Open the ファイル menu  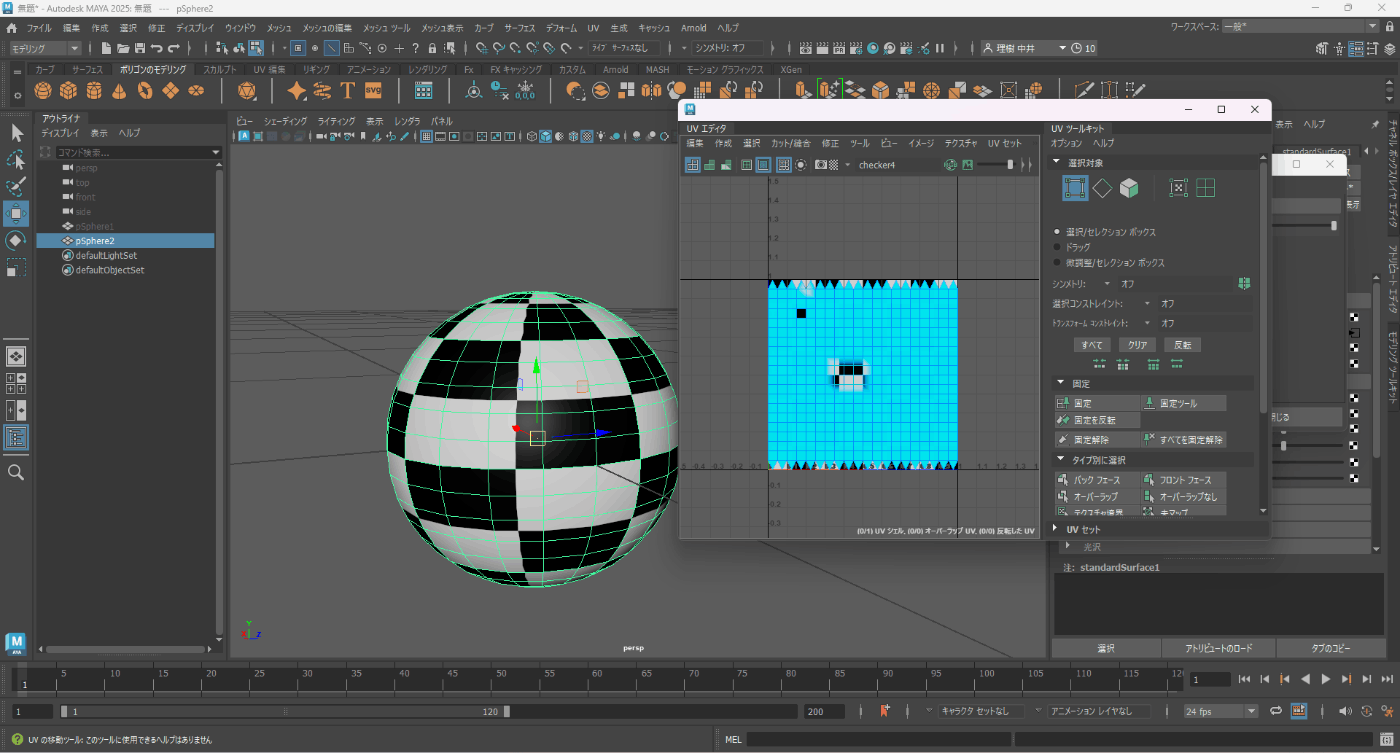coord(38,28)
